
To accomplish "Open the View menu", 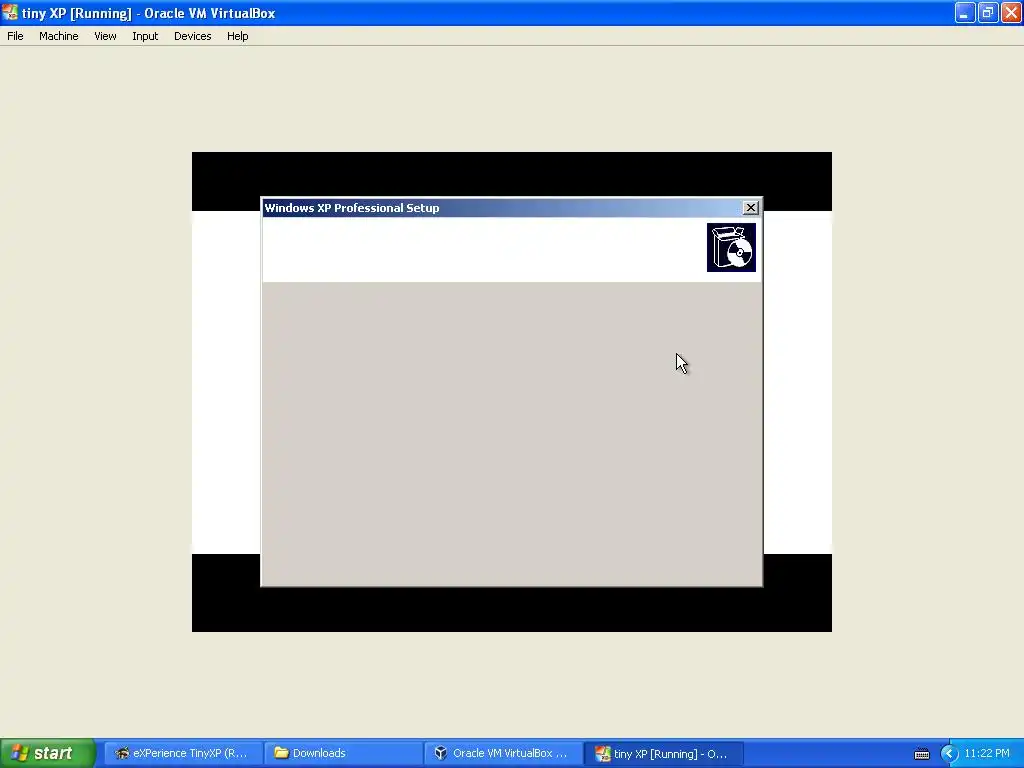I will (105, 36).
